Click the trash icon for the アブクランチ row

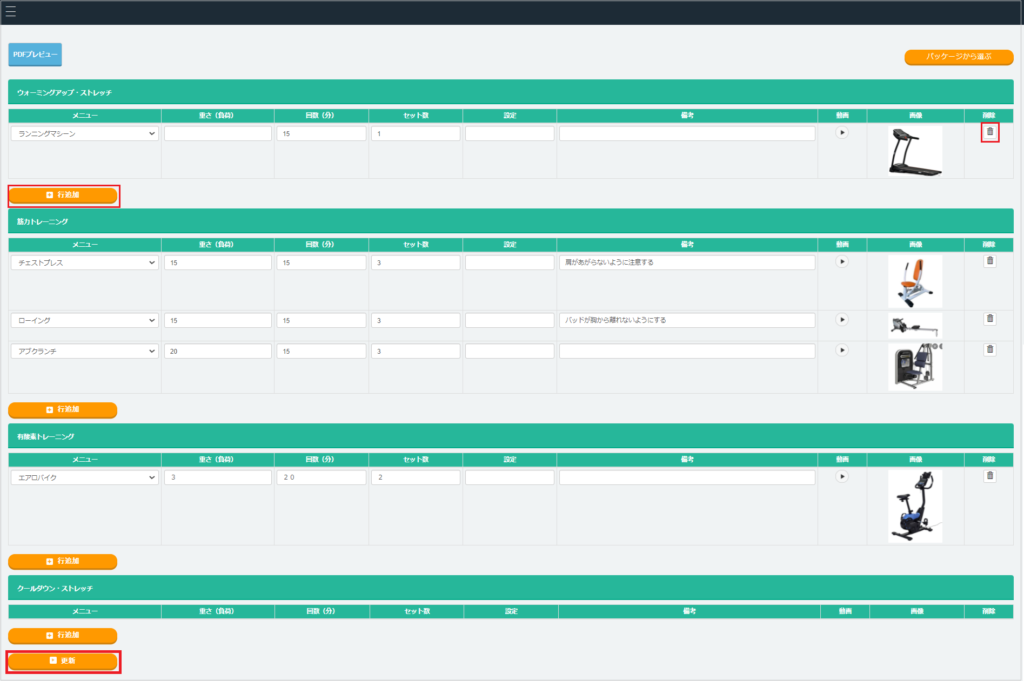[990, 350]
